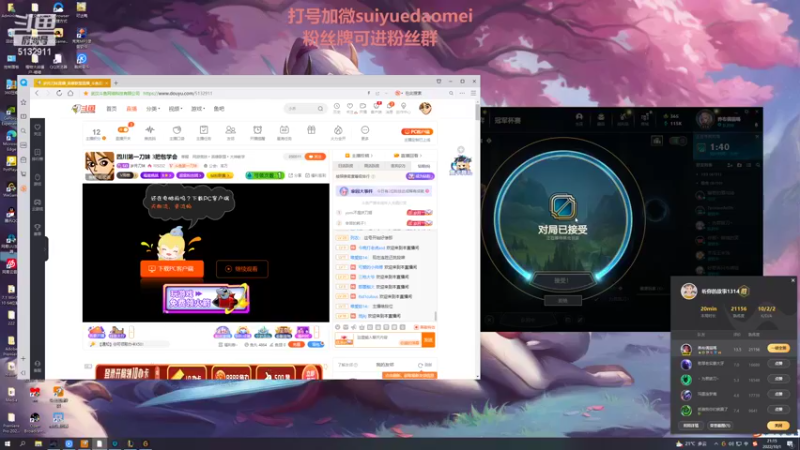Click the yellow close button in stats popup
Screen dimensions: 800x450
pyautogui.click(x=778, y=426)
